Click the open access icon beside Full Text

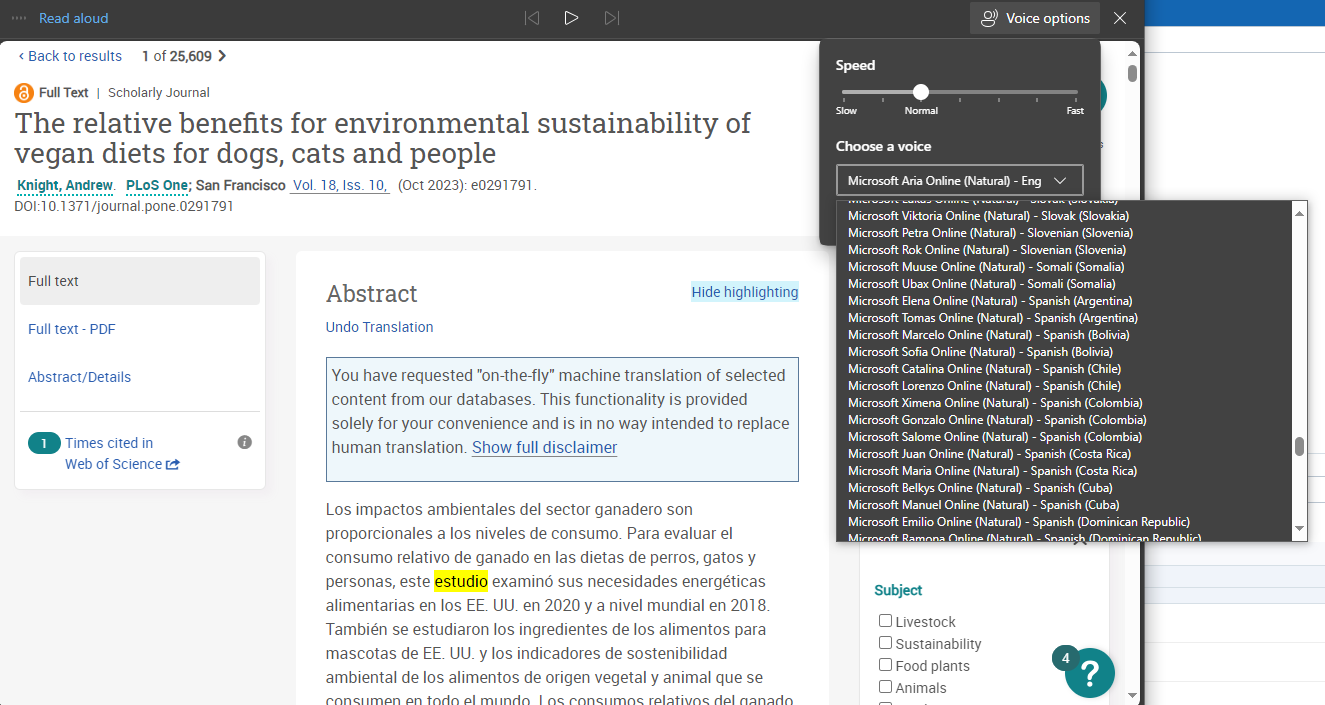22,92
